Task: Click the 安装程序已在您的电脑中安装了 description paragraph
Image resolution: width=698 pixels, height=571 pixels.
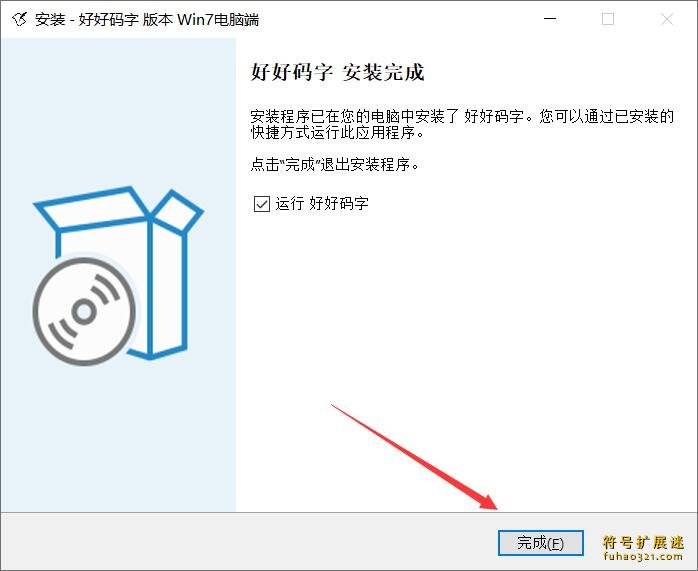Action: pyautogui.click(x=462, y=124)
